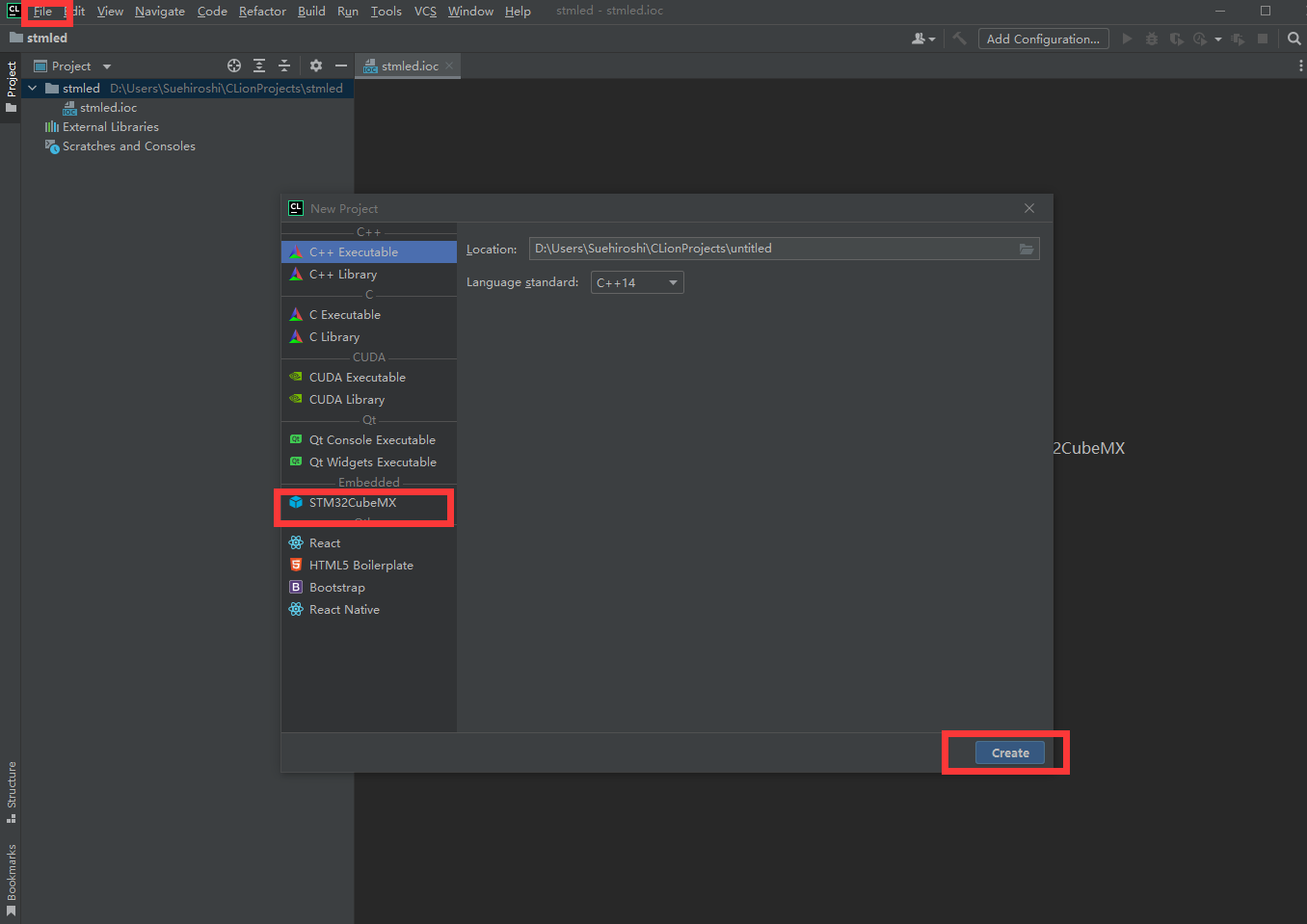Open the Navigate menu

pyautogui.click(x=160, y=12)
